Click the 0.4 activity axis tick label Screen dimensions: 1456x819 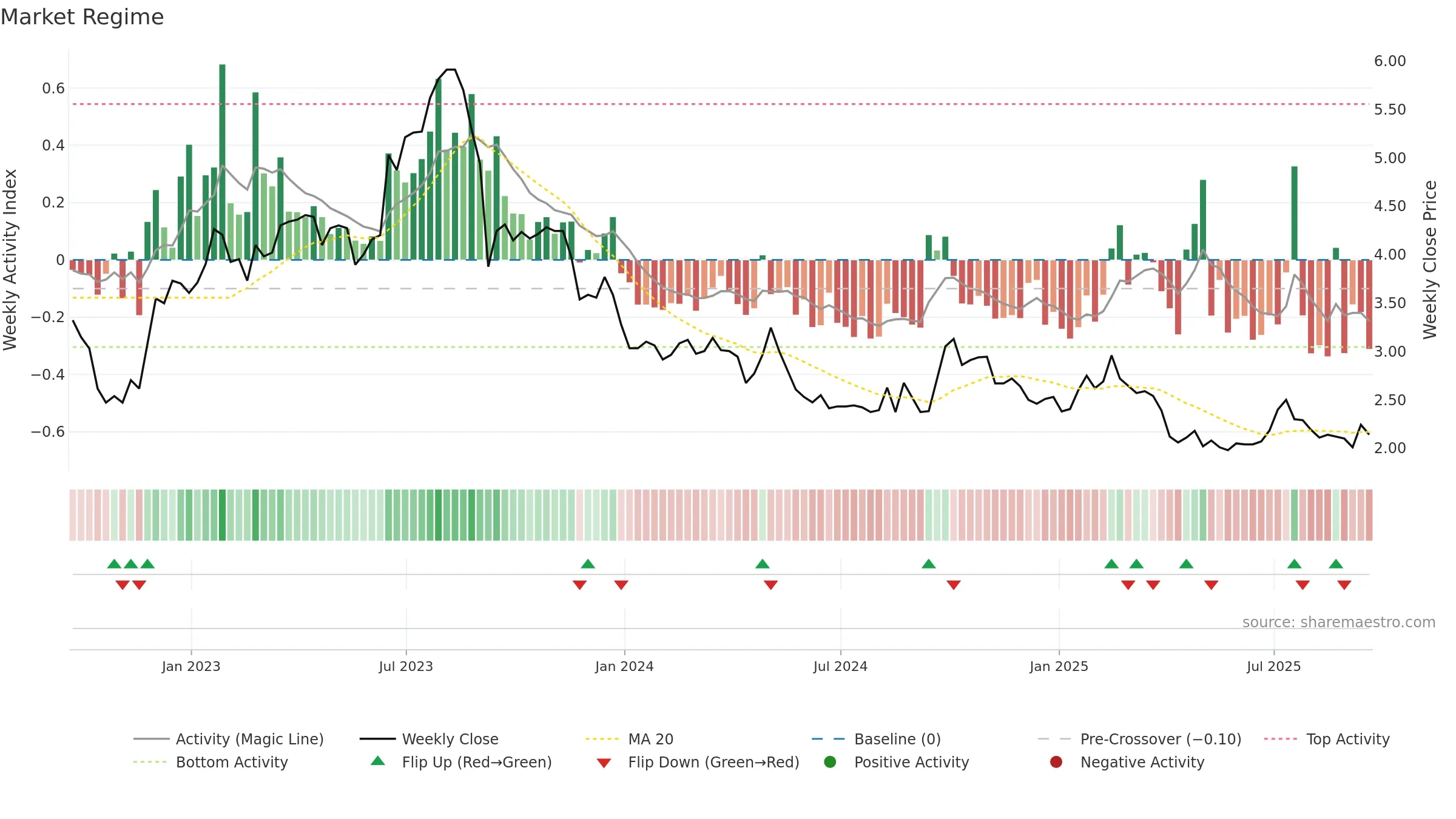tap(53, 146)
